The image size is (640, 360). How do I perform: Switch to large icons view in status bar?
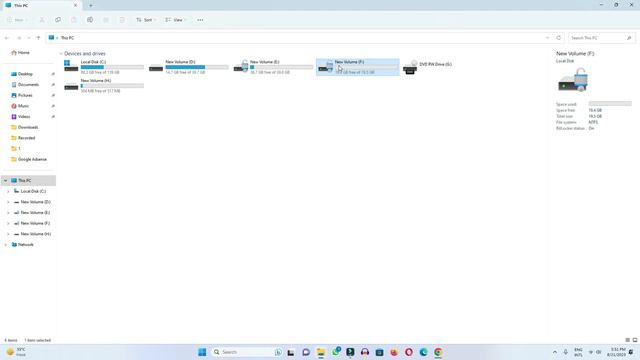(x=635, y=340)
